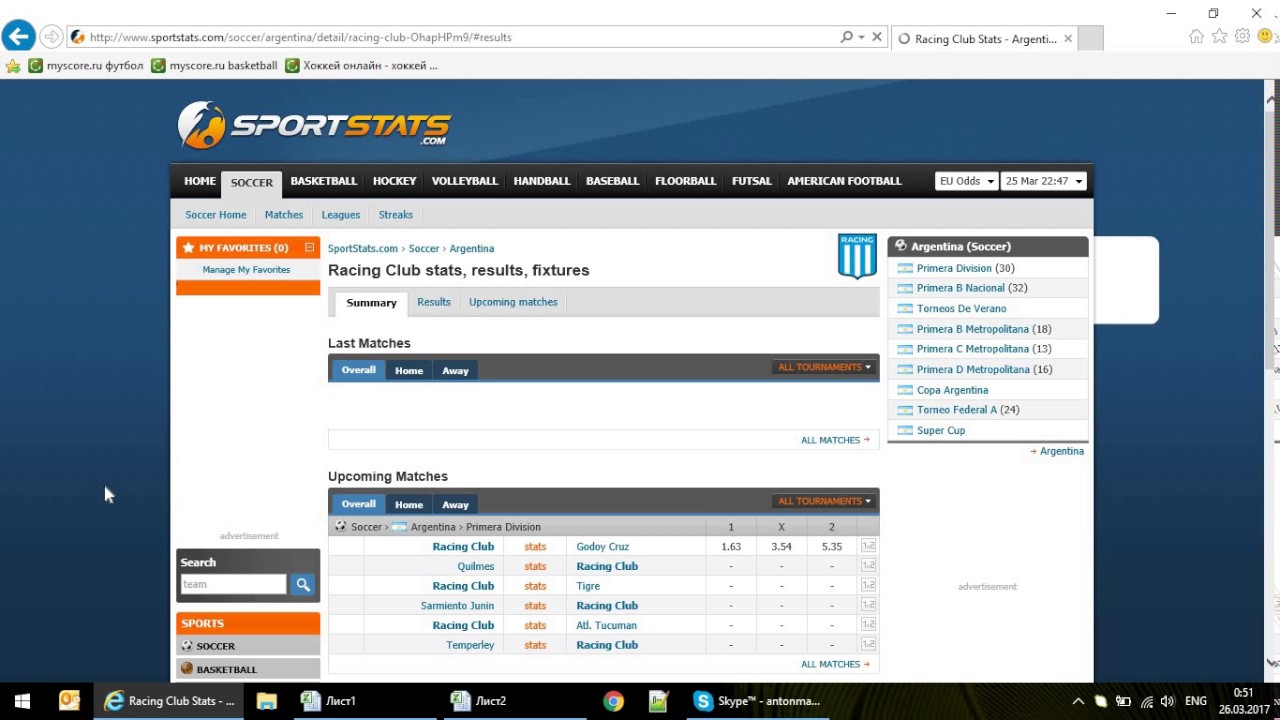Open Outlook from the taskbar
Image resolution: width=1280 pixels, height=720 pixels.
point(69,701)
